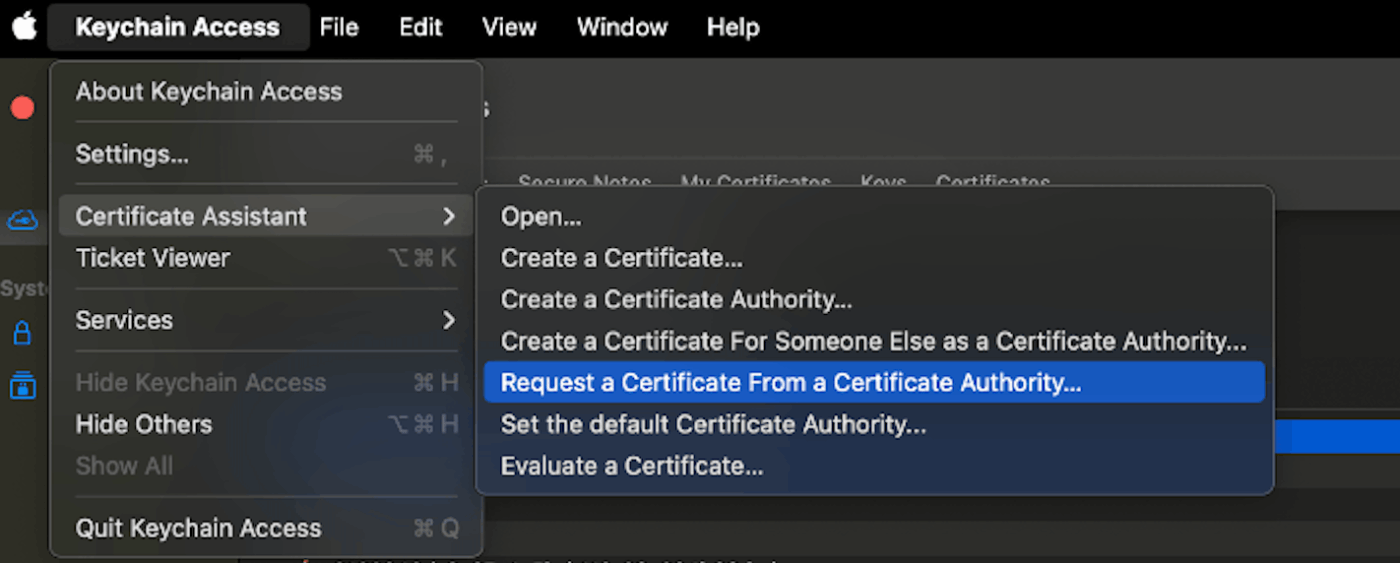Click the iCloud keychain sidebar icon
Screen dimensions: 1400x563
(22, 220)
